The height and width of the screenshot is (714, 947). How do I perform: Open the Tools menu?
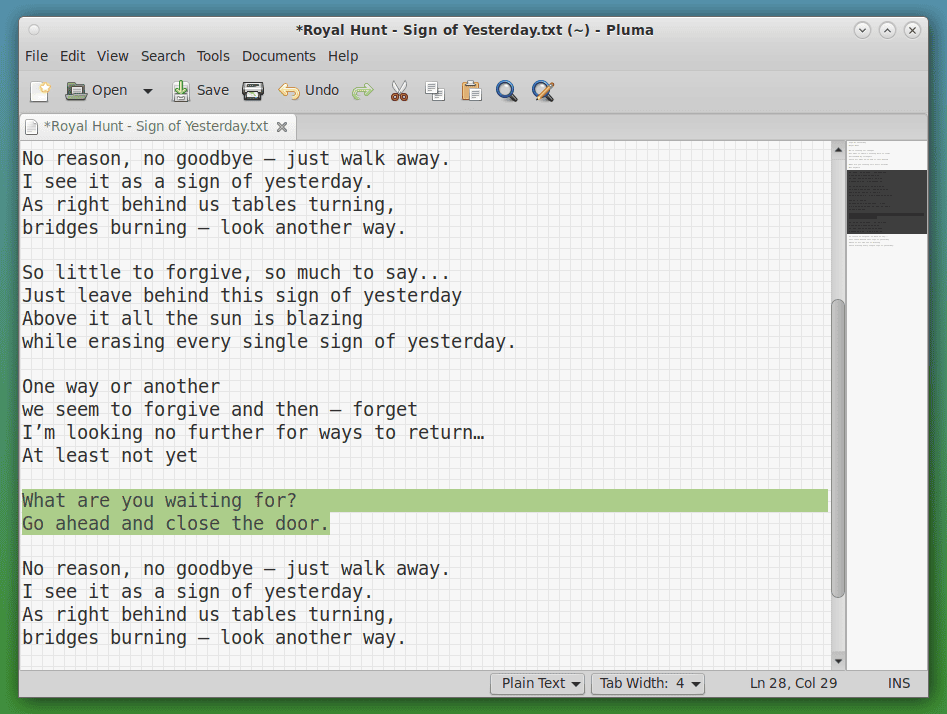[213, 56]
